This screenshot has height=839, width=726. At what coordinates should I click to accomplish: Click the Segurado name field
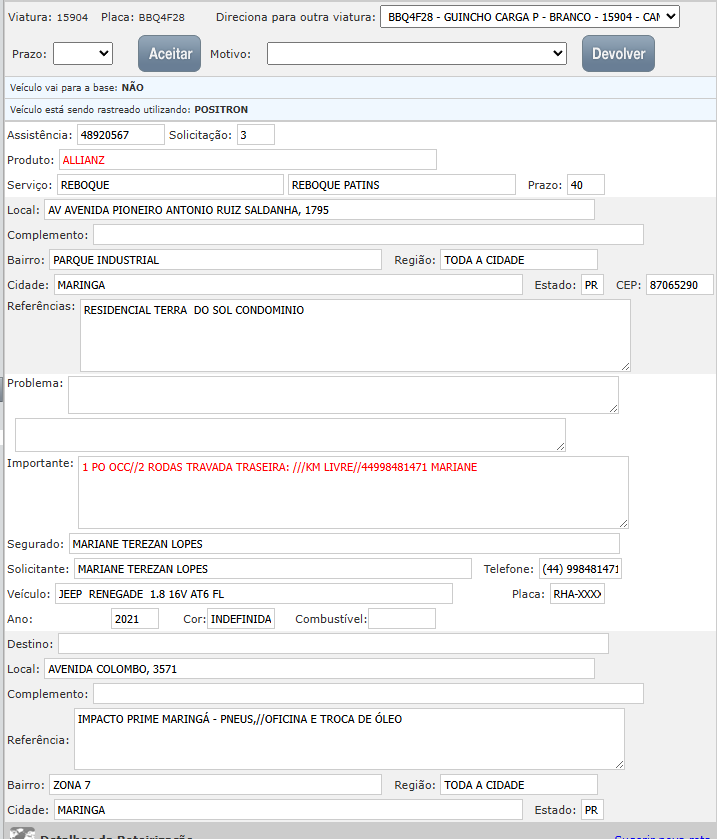click(344, 544)
